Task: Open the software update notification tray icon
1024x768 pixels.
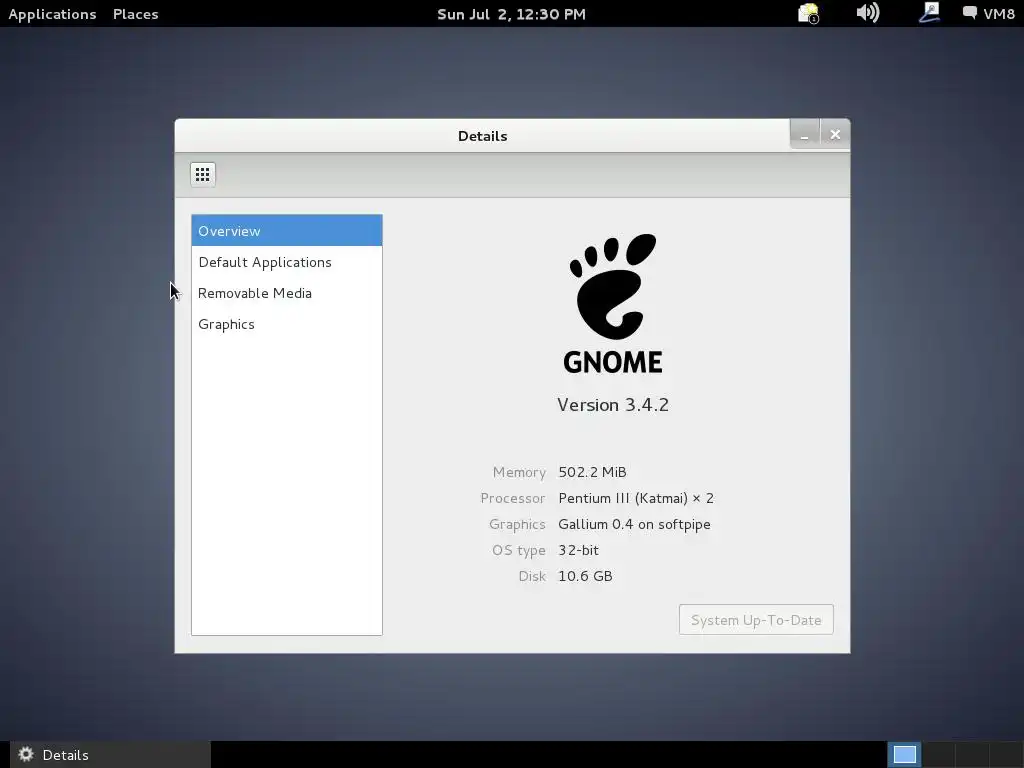Action: pyautogui.click(x=808, y=13)
